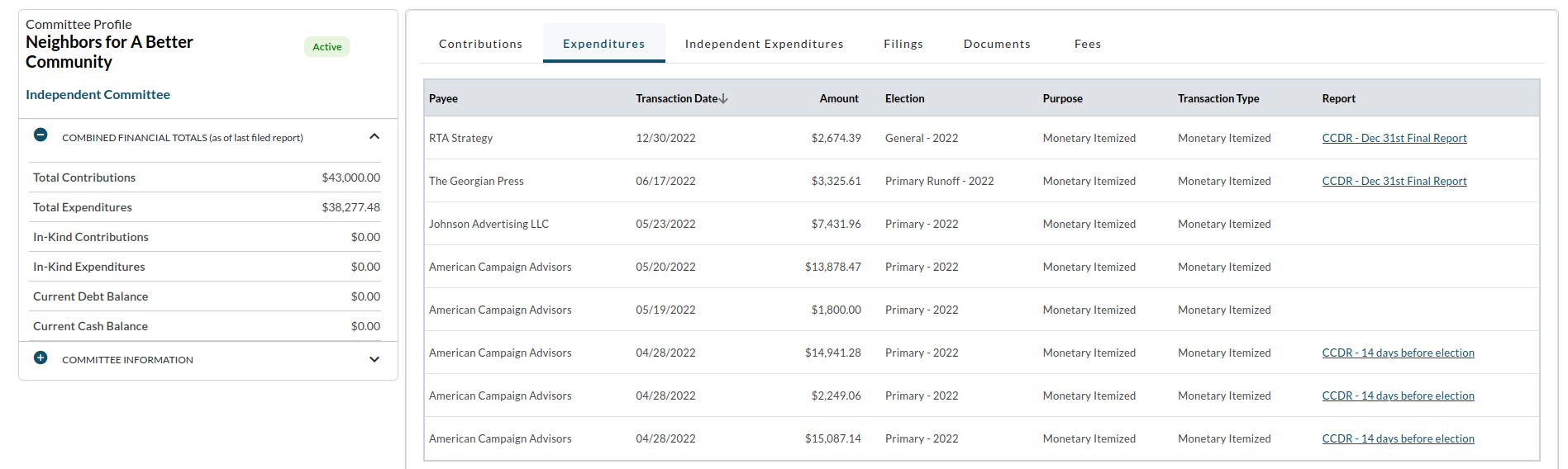Image resolution: width=1568 pixels, height=469 pixels.
Task: Sort by the Transaction Date column header
Action: point(676,98)
